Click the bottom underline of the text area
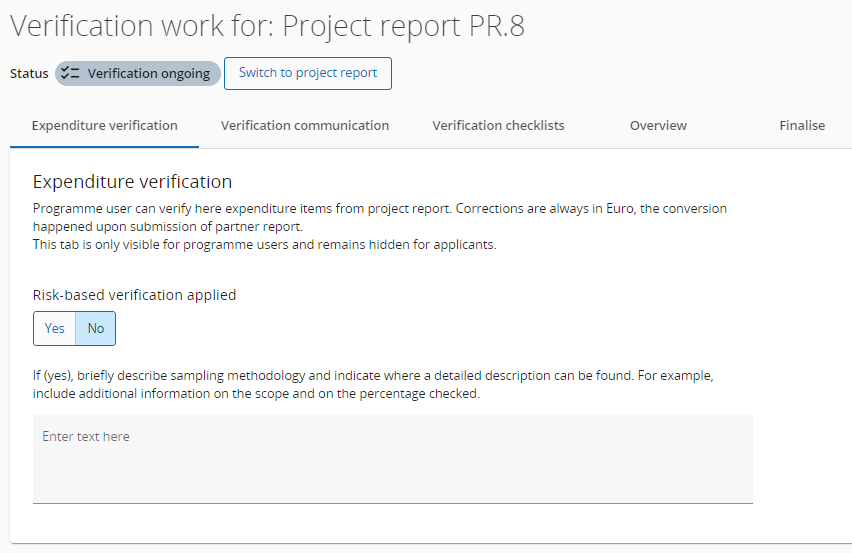The width and height of the screenshot is (852, 553). [x=392, y=502]
